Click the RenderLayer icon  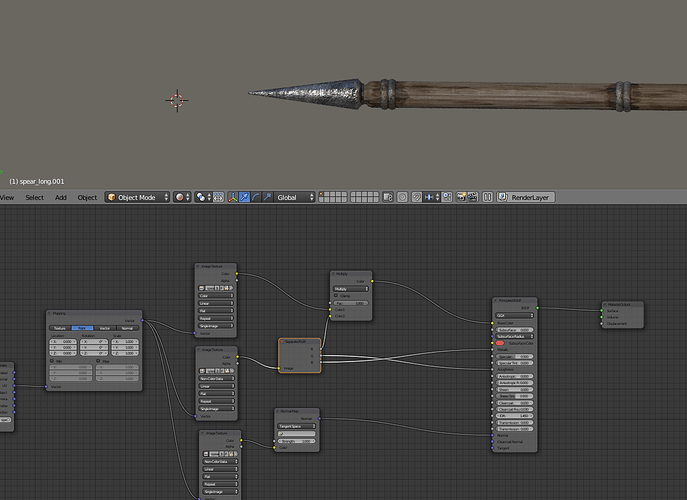(x=503, y=197)
